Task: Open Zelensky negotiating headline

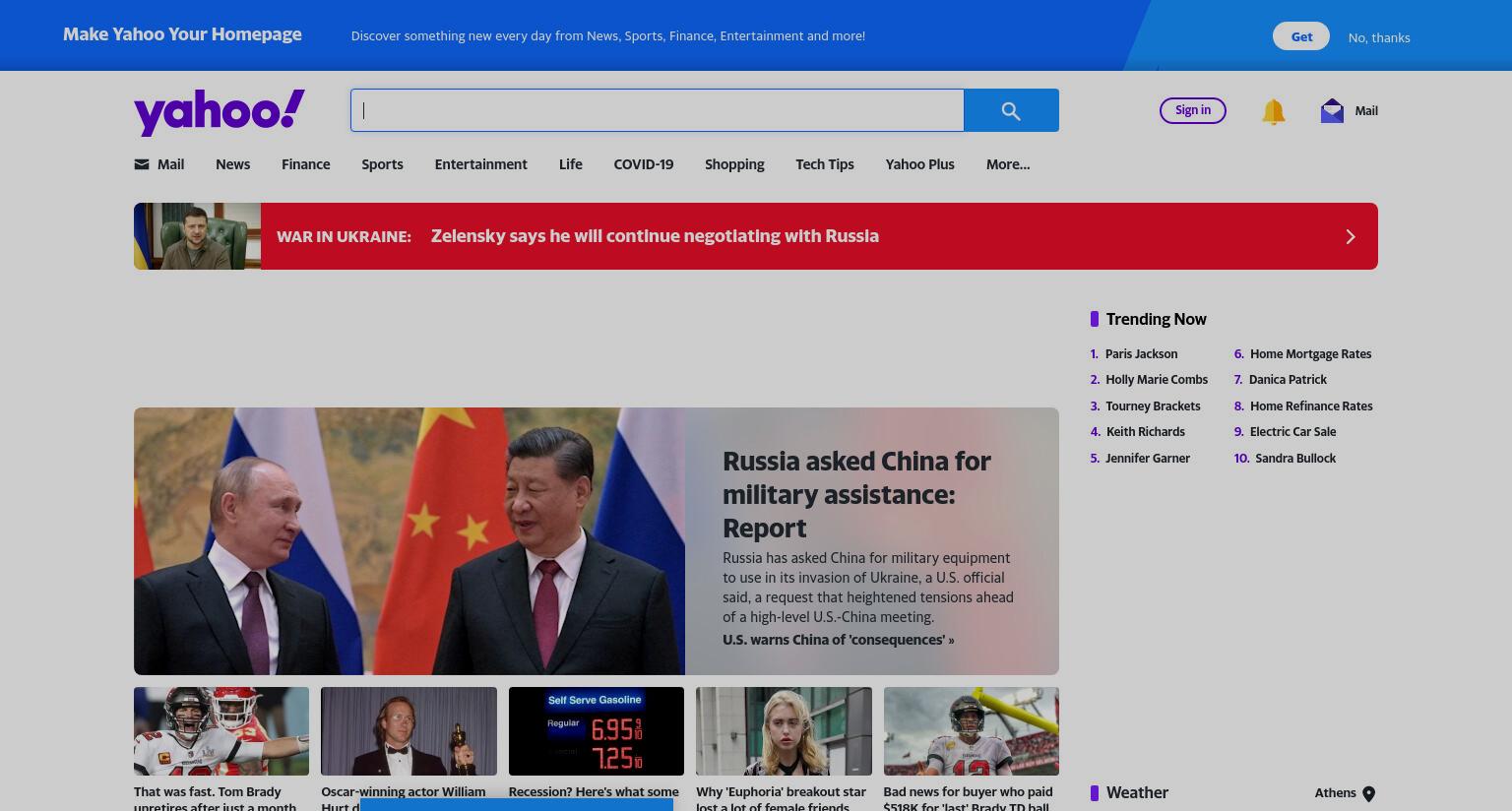Action: point(655,236)
